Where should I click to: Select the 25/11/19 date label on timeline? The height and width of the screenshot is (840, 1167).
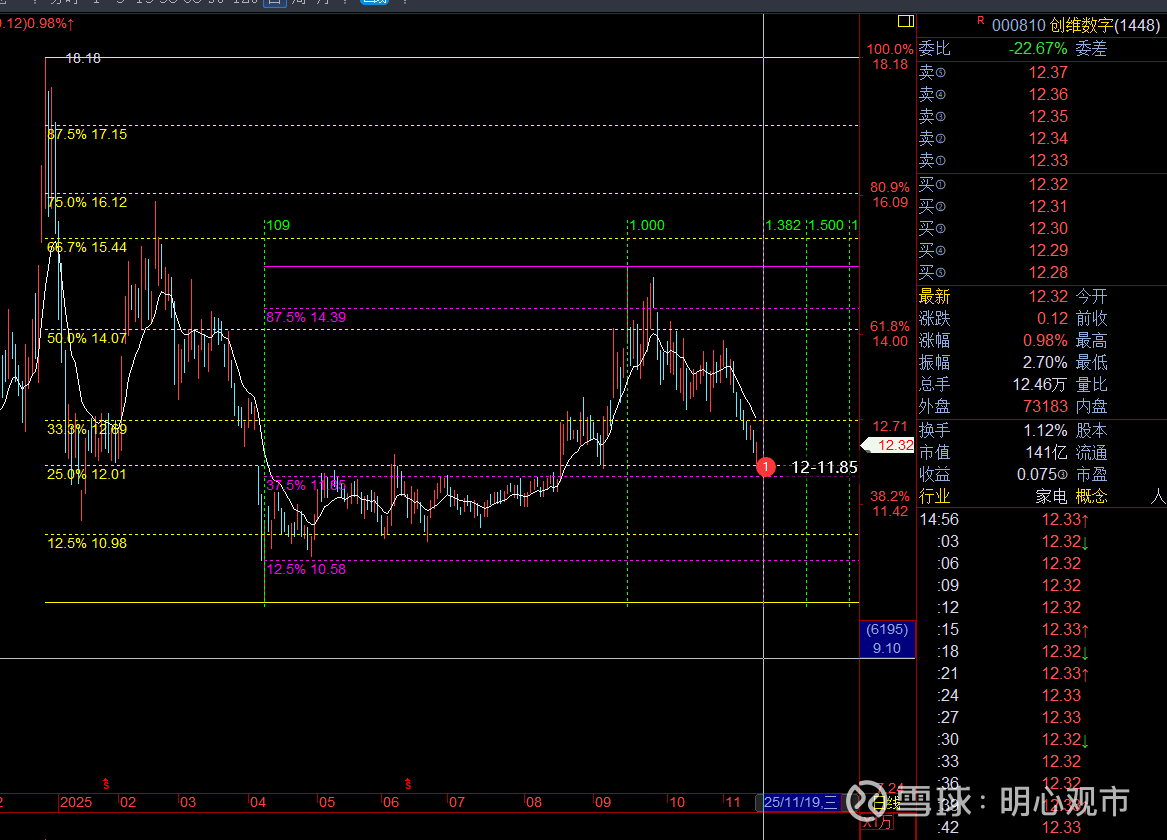point(800,803)
